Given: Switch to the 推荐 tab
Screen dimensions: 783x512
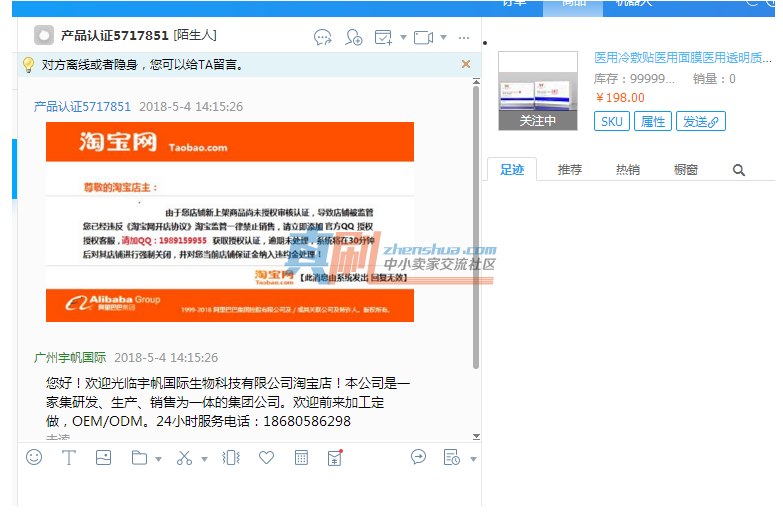Looking at the screenshot, I should 570,169.
